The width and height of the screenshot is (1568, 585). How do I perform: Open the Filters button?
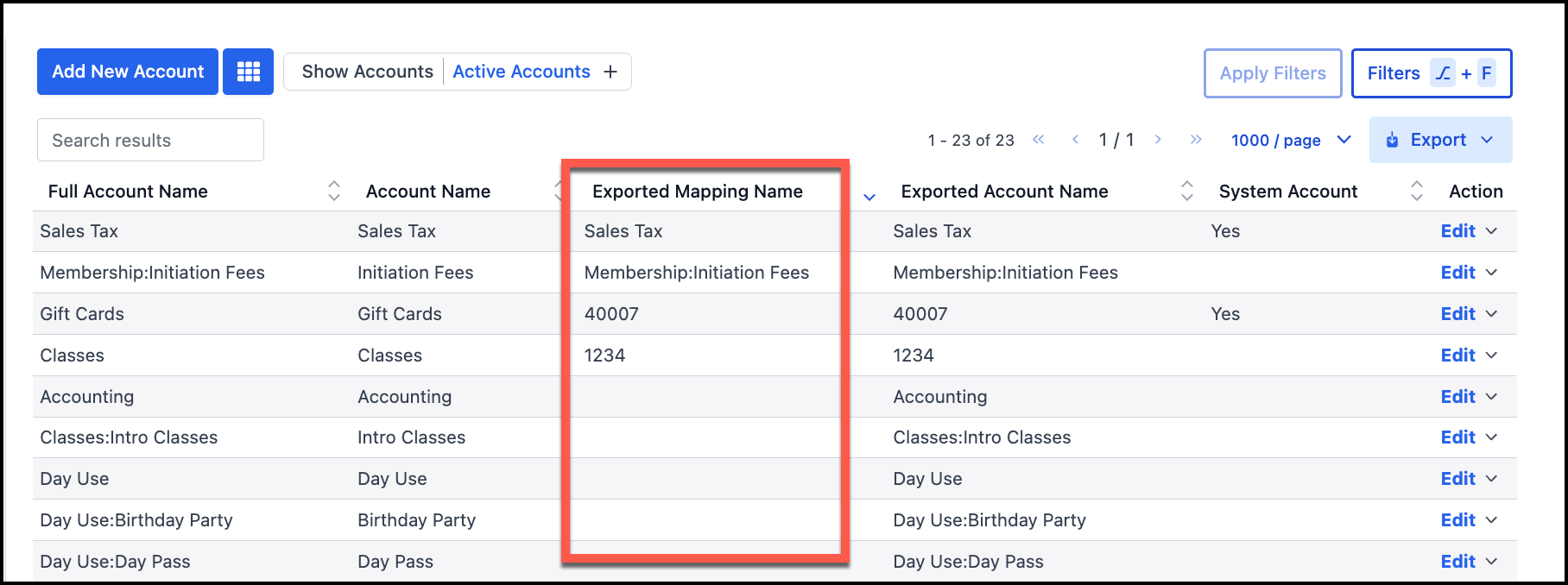click(x=1431, y=73)
